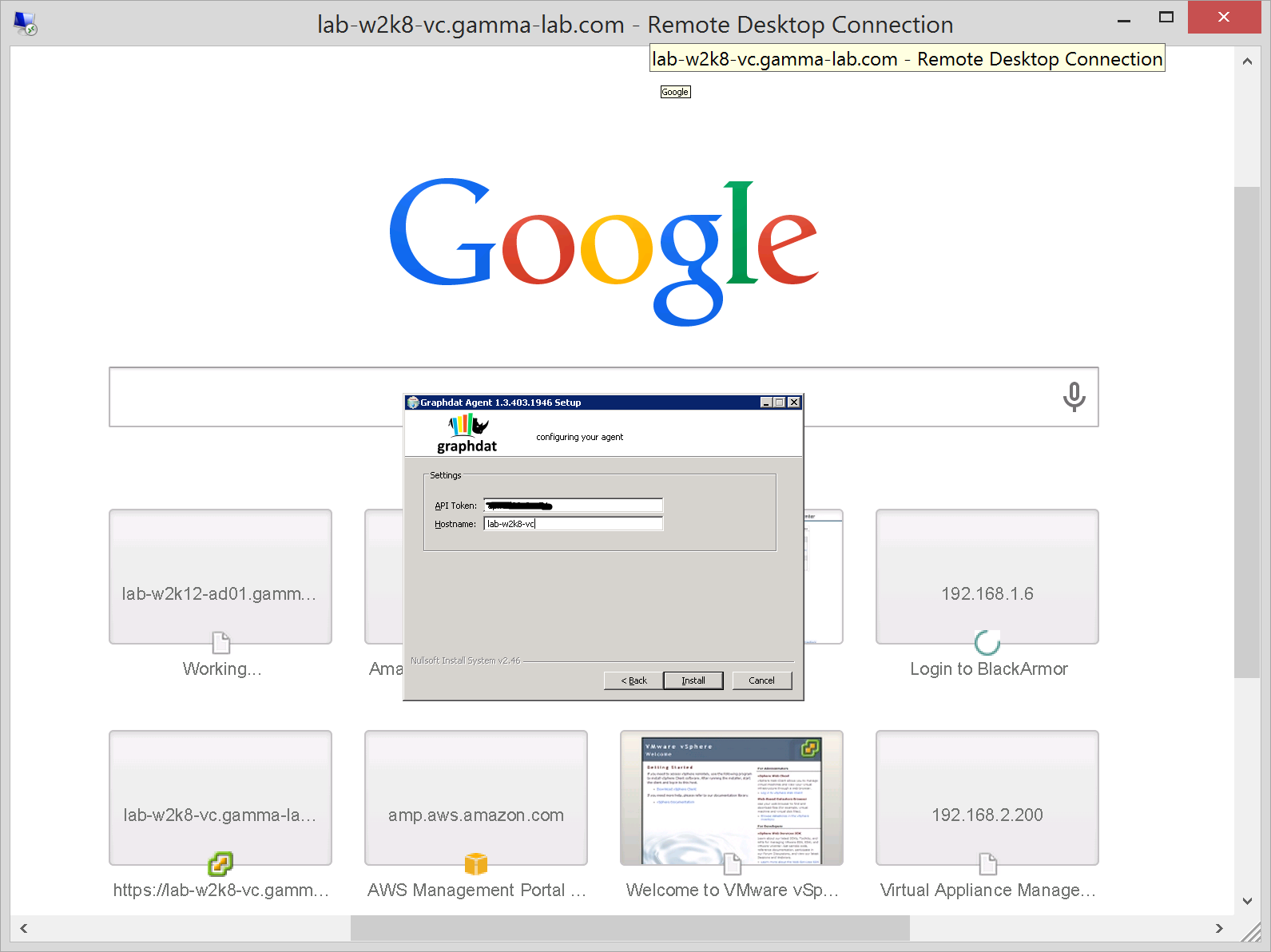Open the amp.aws.amazon.com thumbnail

476,797
